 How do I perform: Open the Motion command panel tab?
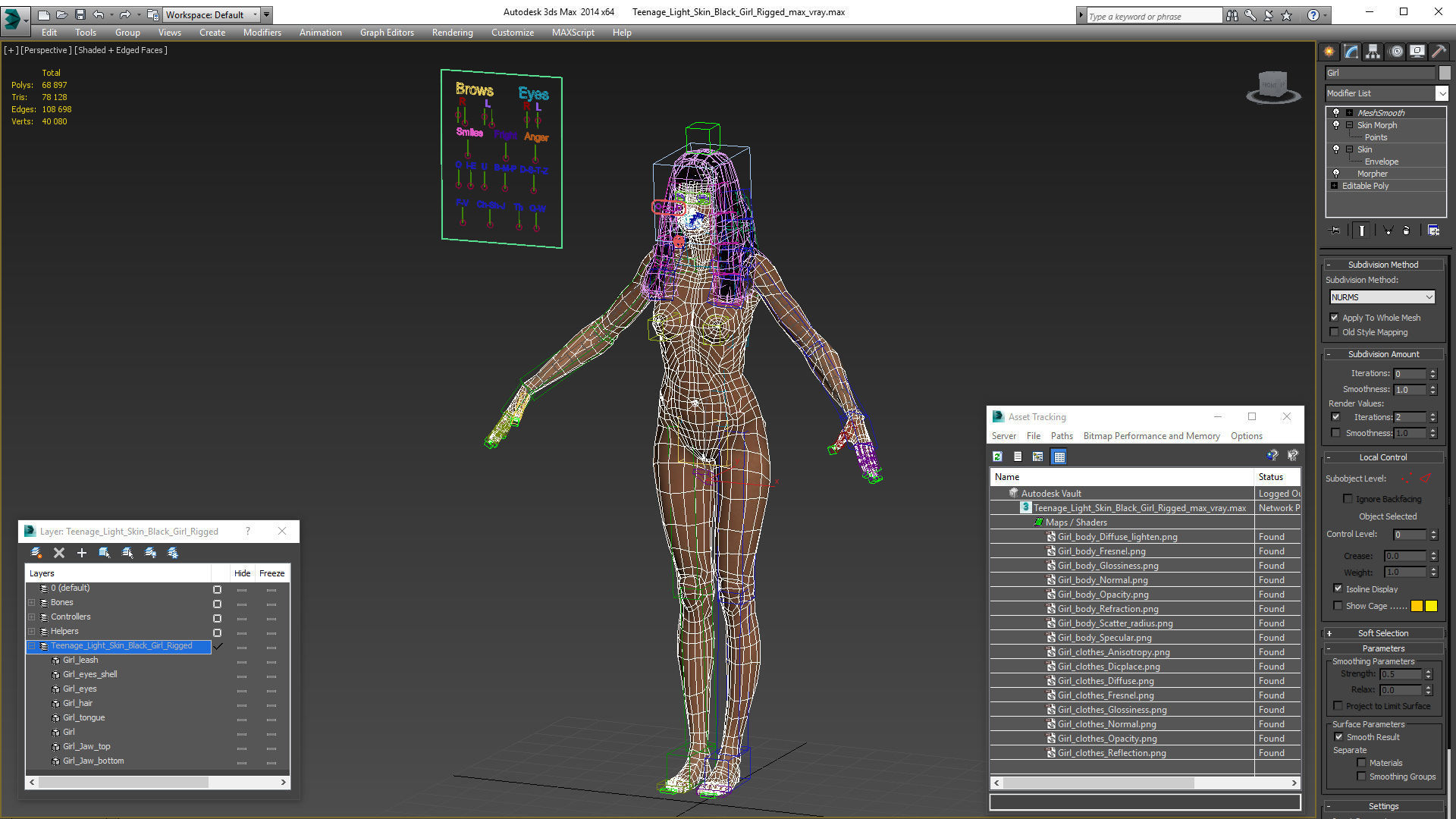point(1396,51)
